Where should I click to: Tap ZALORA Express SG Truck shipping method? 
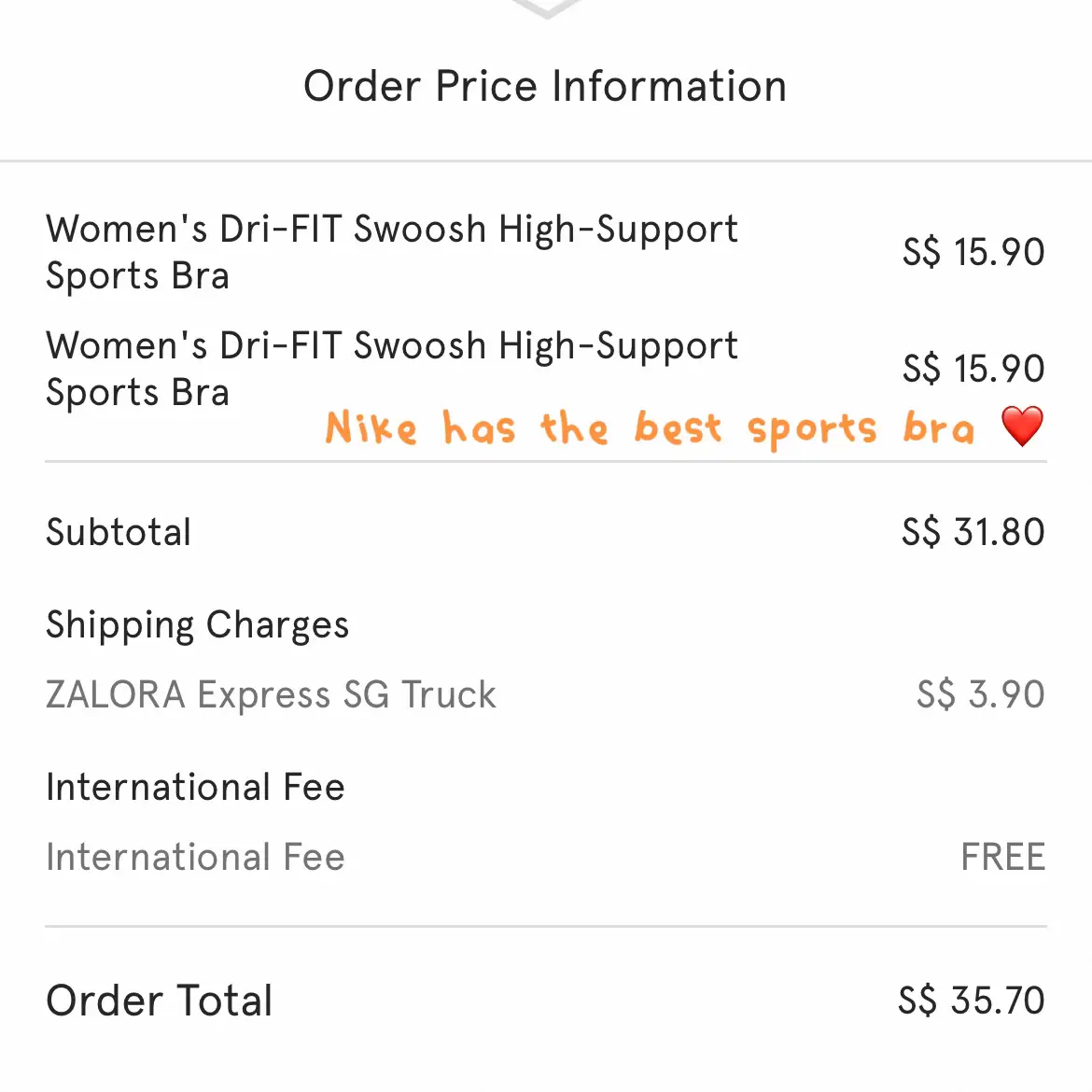coord(271,694)
